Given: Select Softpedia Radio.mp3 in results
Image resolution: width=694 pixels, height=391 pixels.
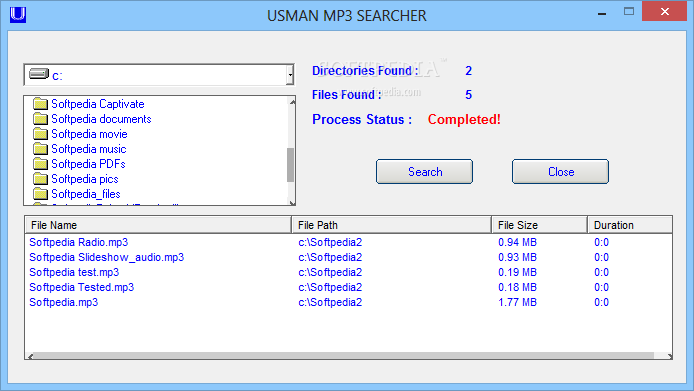Looking at the screenshot, I should [78, 242].
